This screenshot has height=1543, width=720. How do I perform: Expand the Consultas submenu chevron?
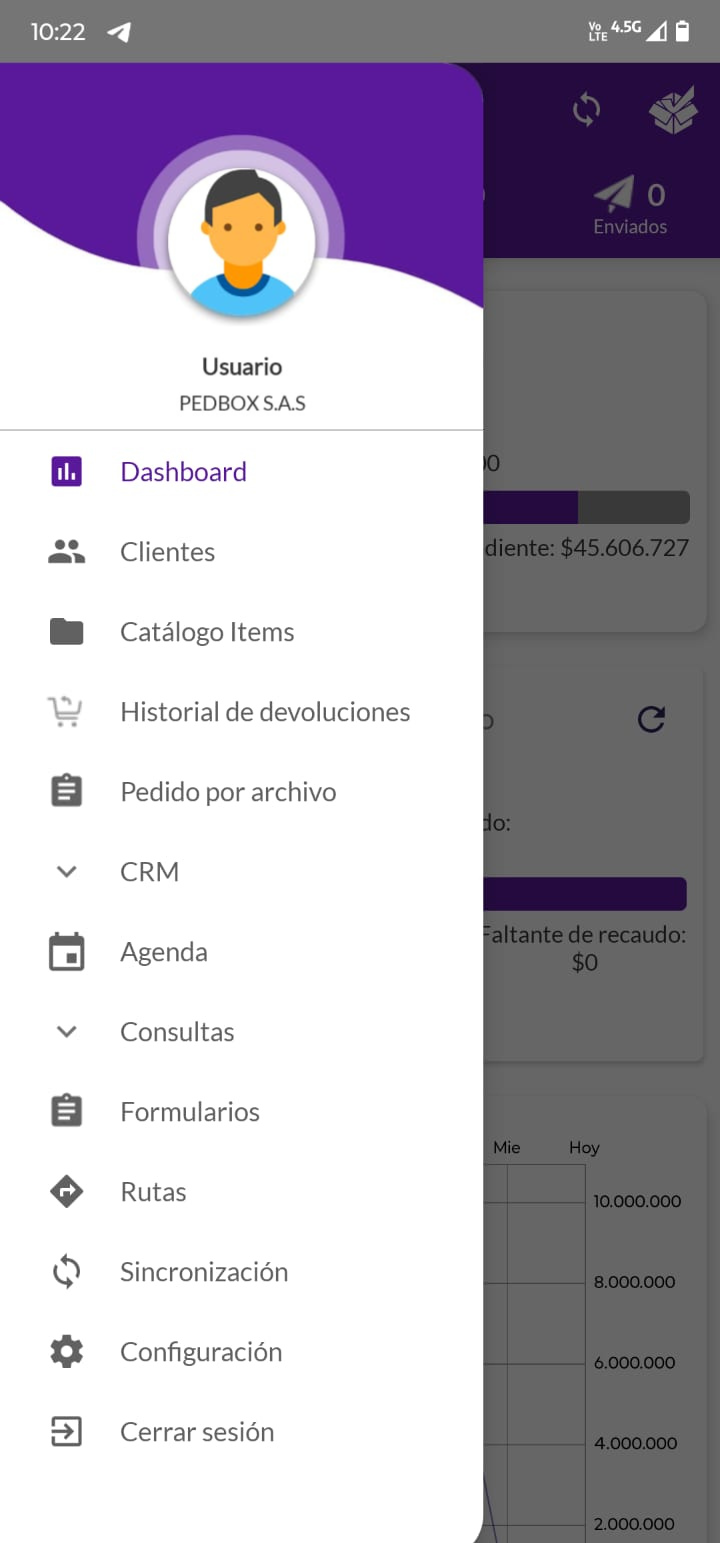(67, 1032)
